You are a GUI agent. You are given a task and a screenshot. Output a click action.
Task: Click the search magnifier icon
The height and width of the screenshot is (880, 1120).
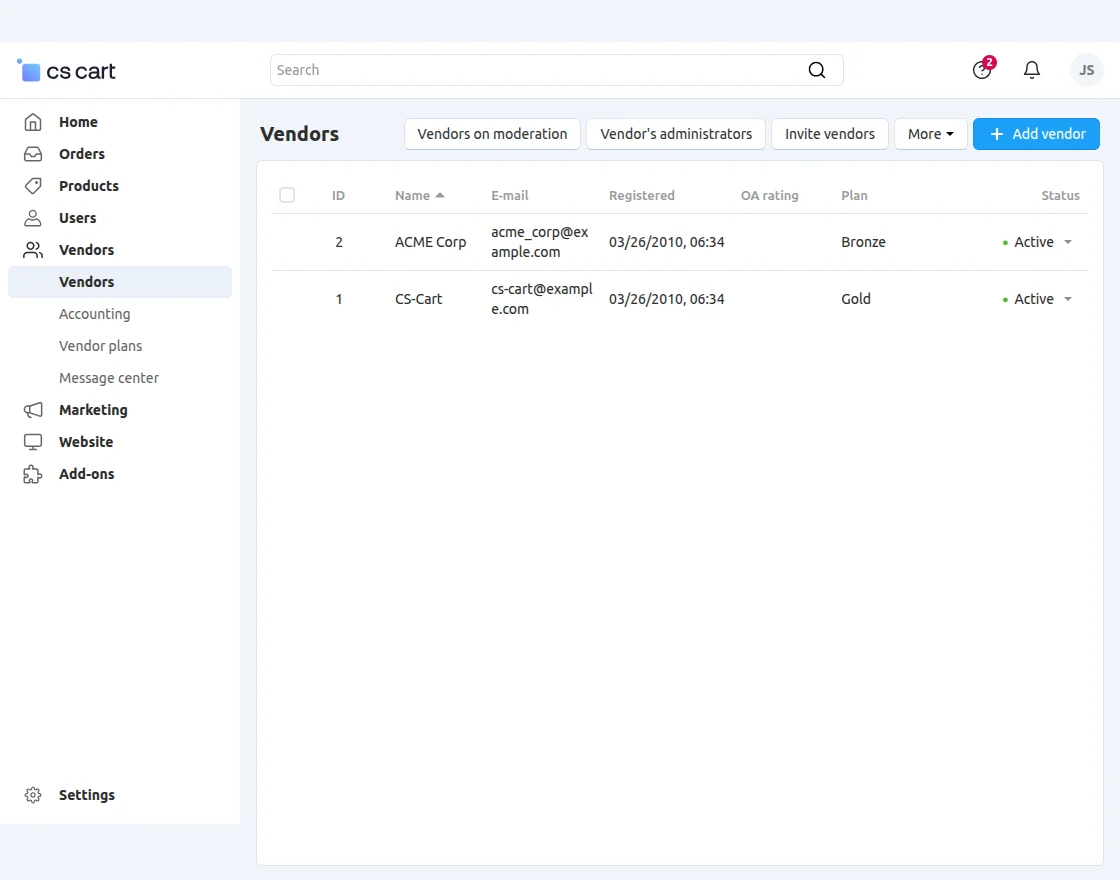click(817, 70)
